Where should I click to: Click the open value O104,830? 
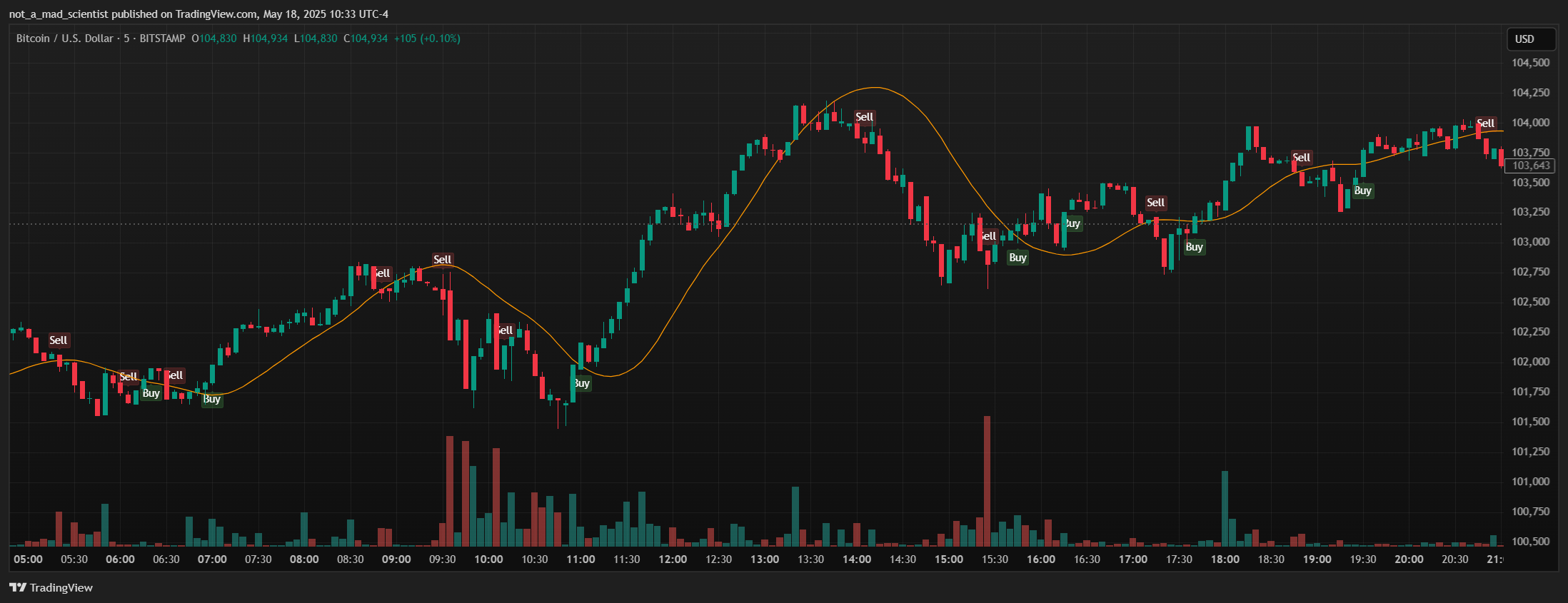pos(213,39)
